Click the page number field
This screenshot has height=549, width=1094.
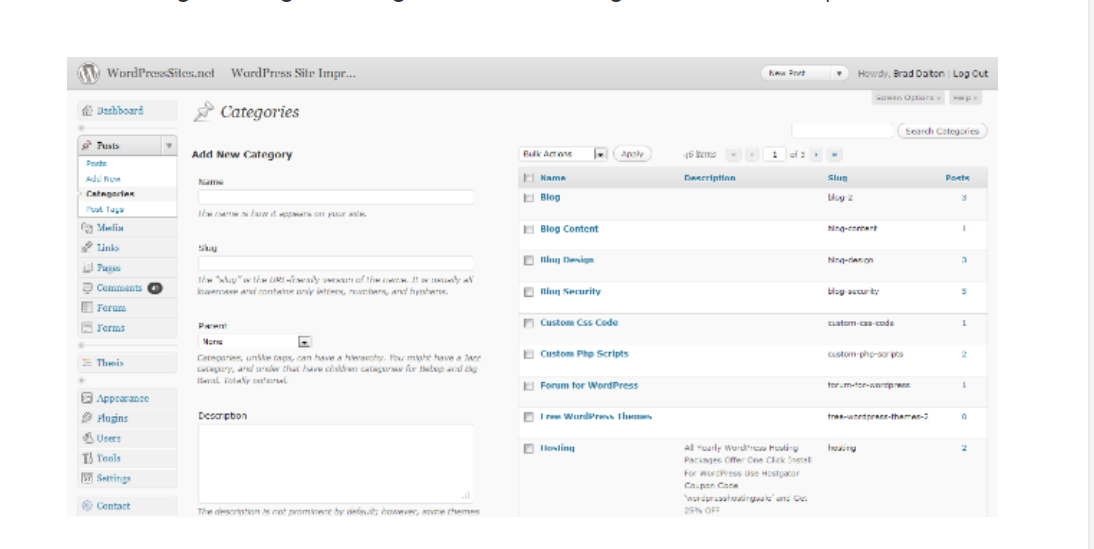[774, 154]
